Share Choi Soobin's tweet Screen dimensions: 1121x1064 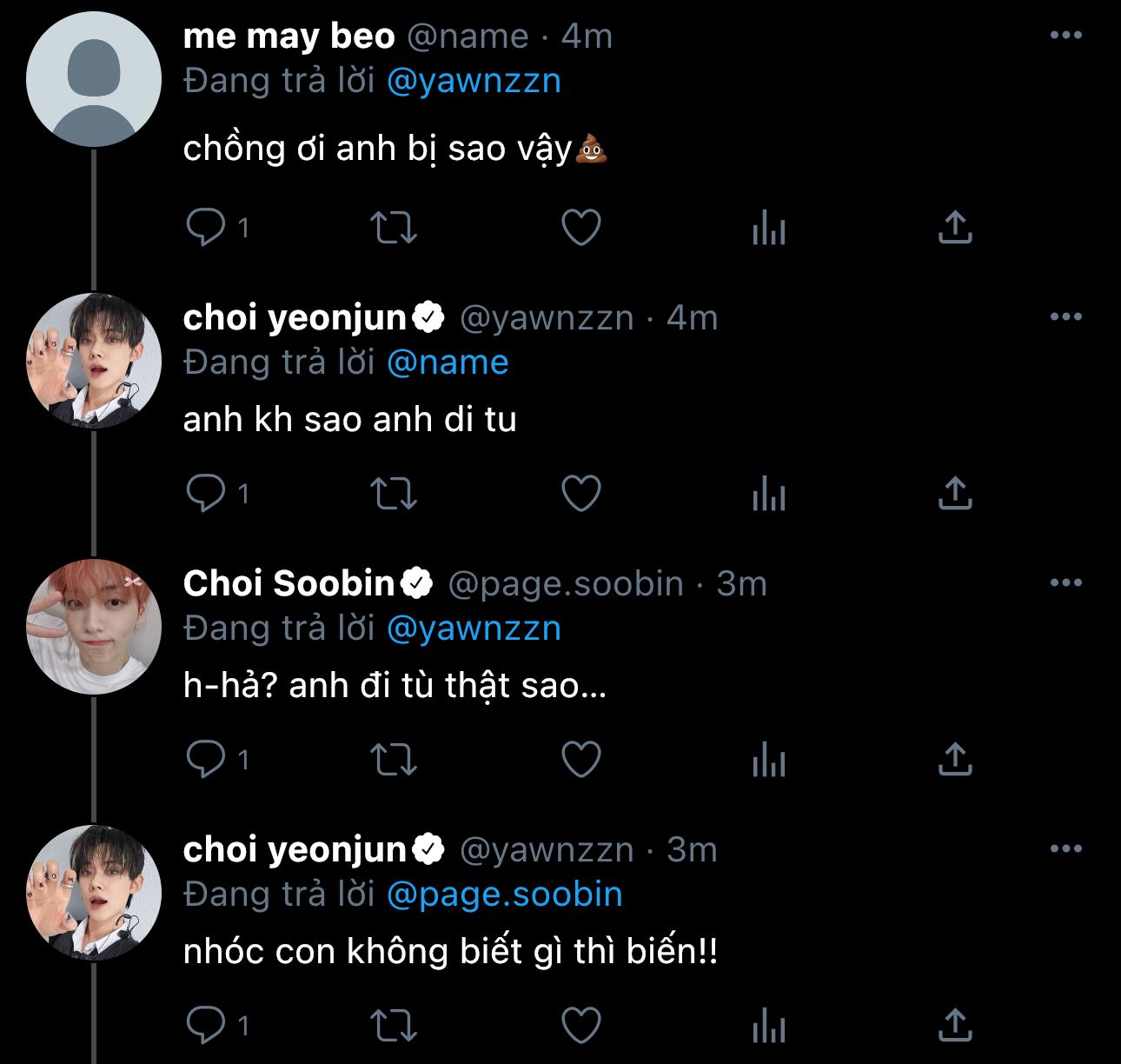click(954, 760)
